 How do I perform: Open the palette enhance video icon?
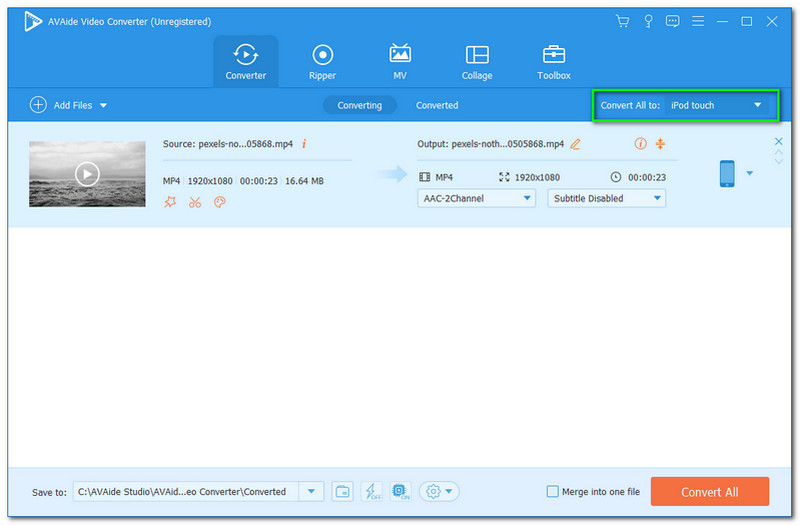click(220, 202)
